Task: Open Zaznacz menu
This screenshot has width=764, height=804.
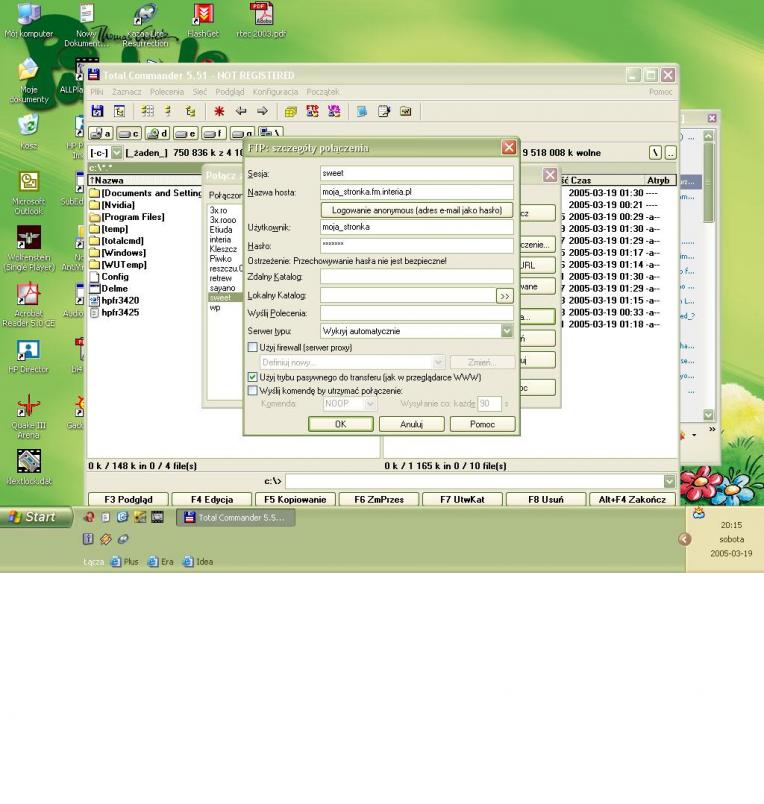Action: [x=127, y=92]
